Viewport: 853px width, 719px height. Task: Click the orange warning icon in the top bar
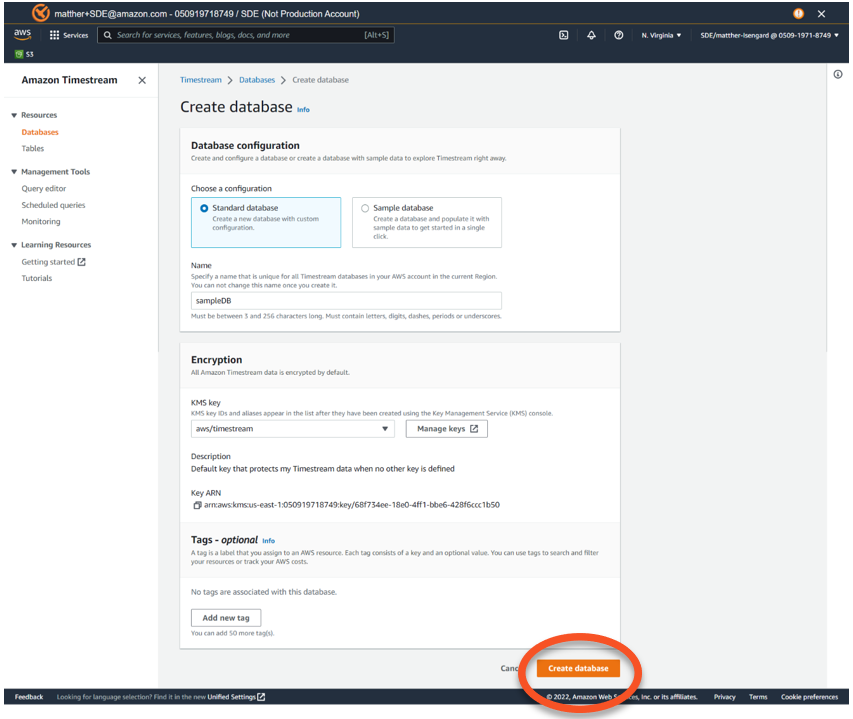[798, 14]
